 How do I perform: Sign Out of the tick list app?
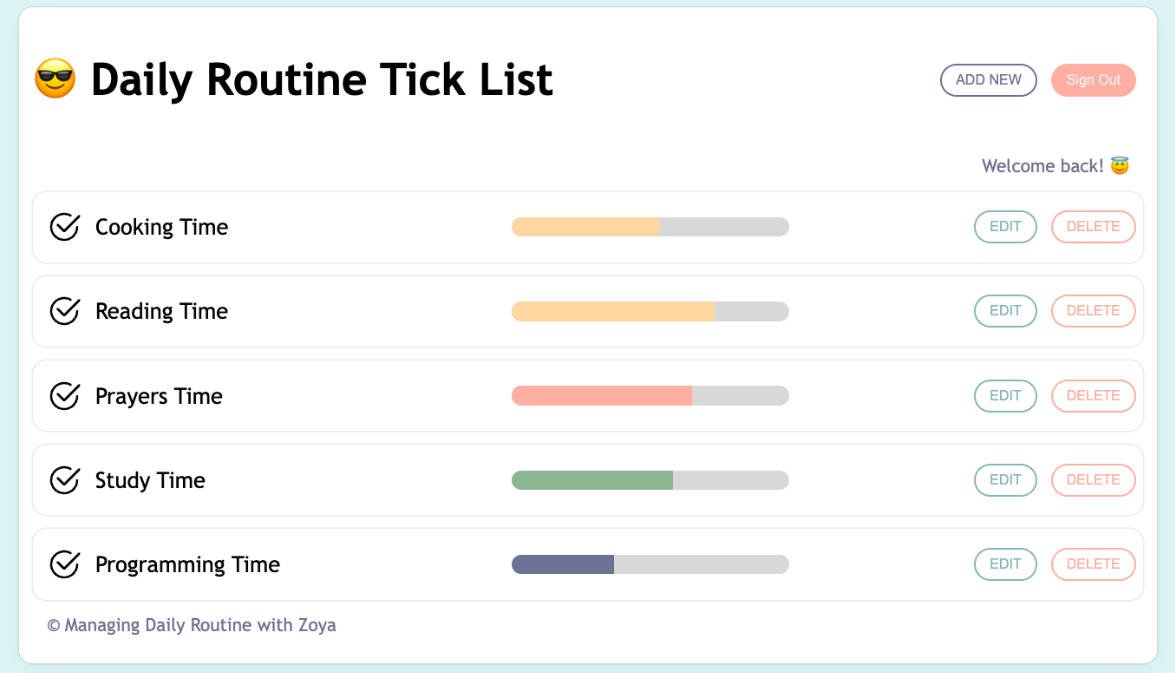[x=1093, y=80]
